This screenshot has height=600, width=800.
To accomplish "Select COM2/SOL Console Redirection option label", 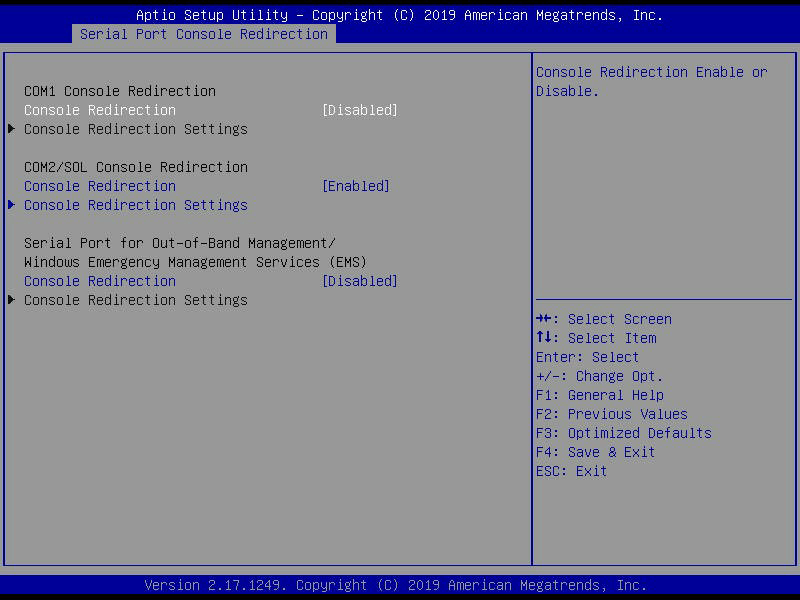I will point(100,186).
